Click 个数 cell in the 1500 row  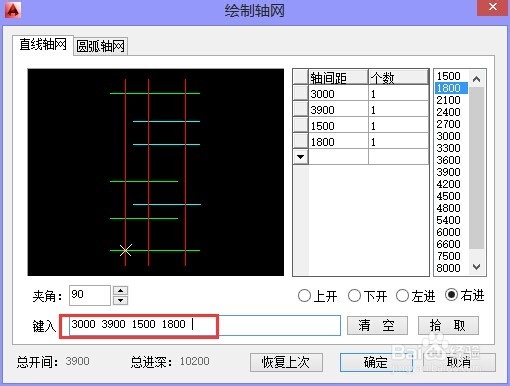point(398,126)
